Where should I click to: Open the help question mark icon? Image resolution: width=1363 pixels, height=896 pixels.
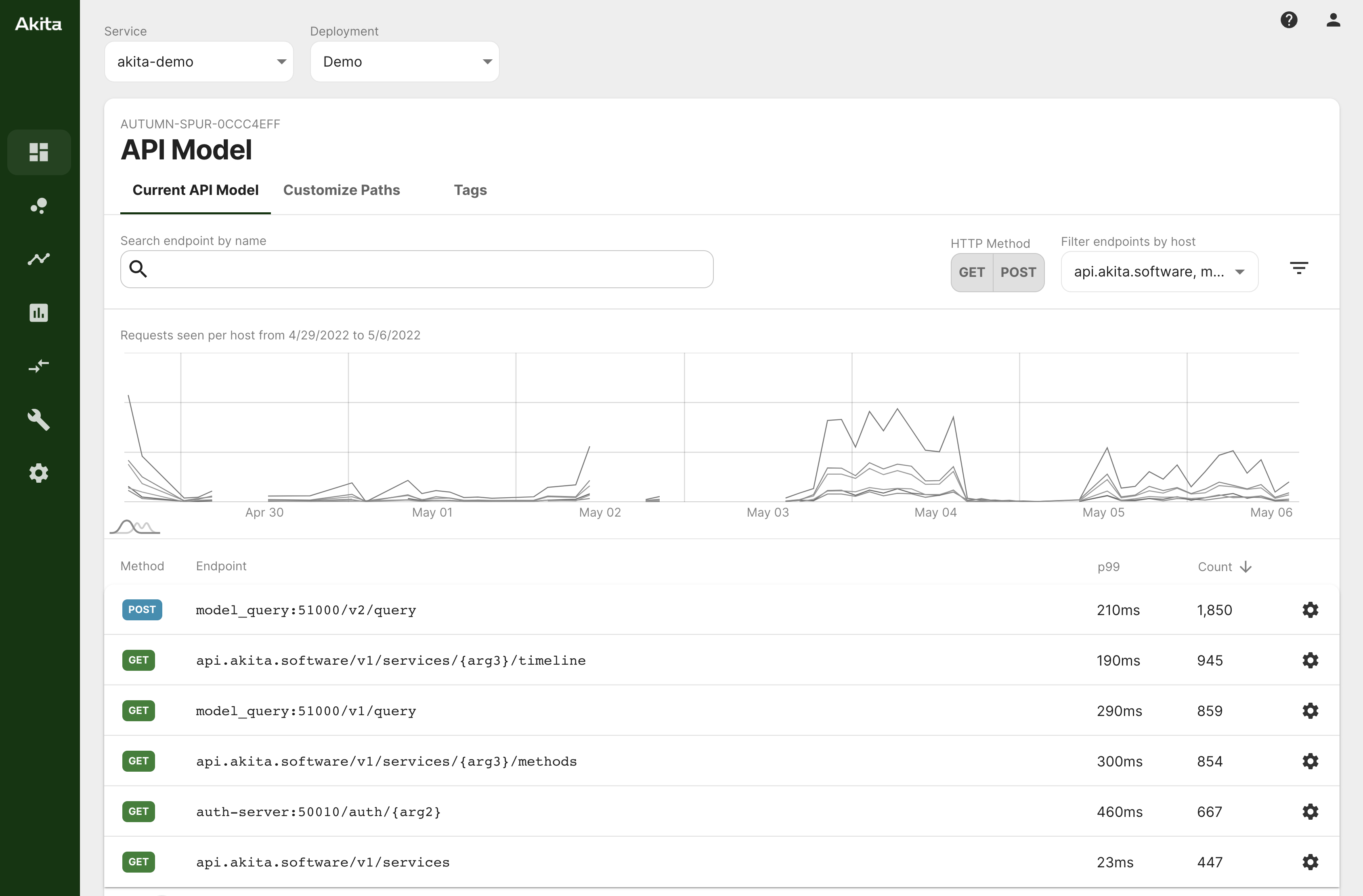click(1289, 20)
